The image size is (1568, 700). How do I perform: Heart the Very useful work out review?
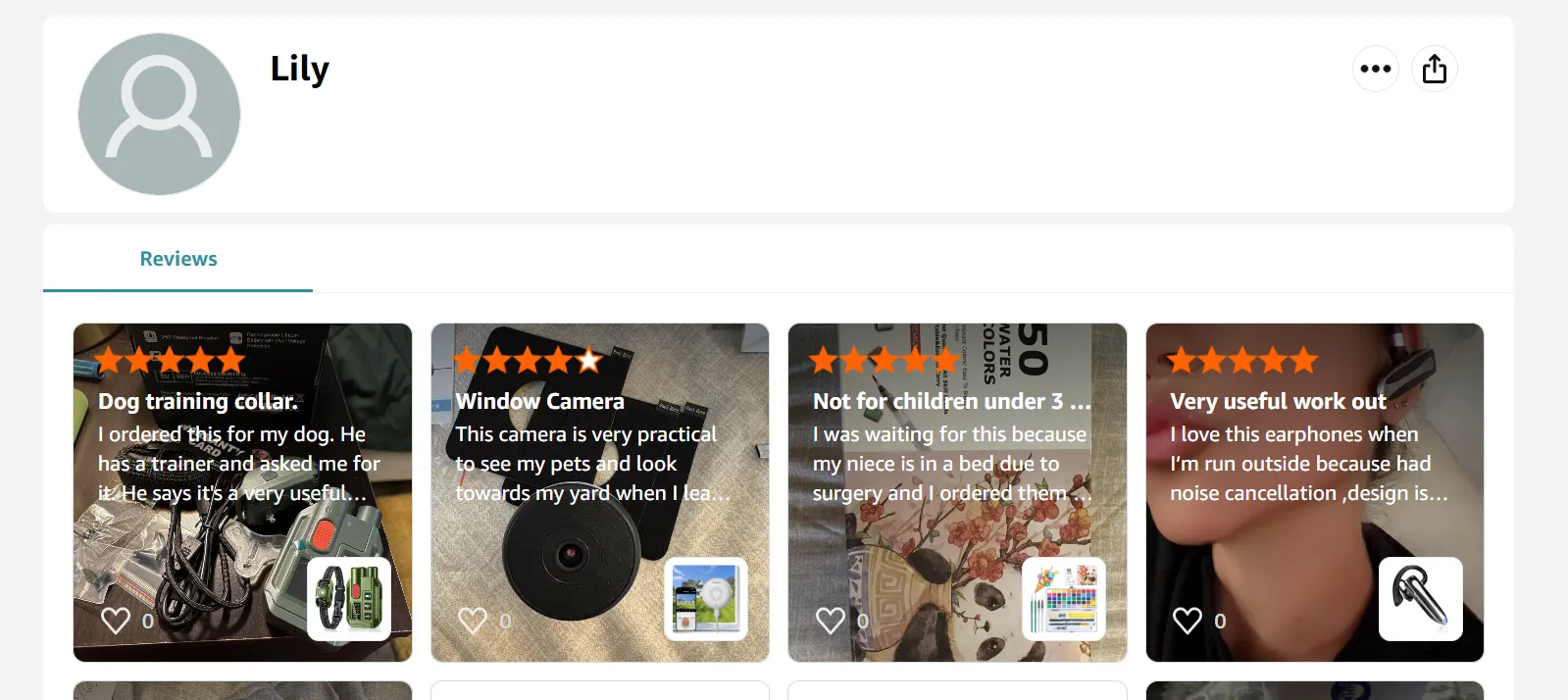[x=1188, y=620]
